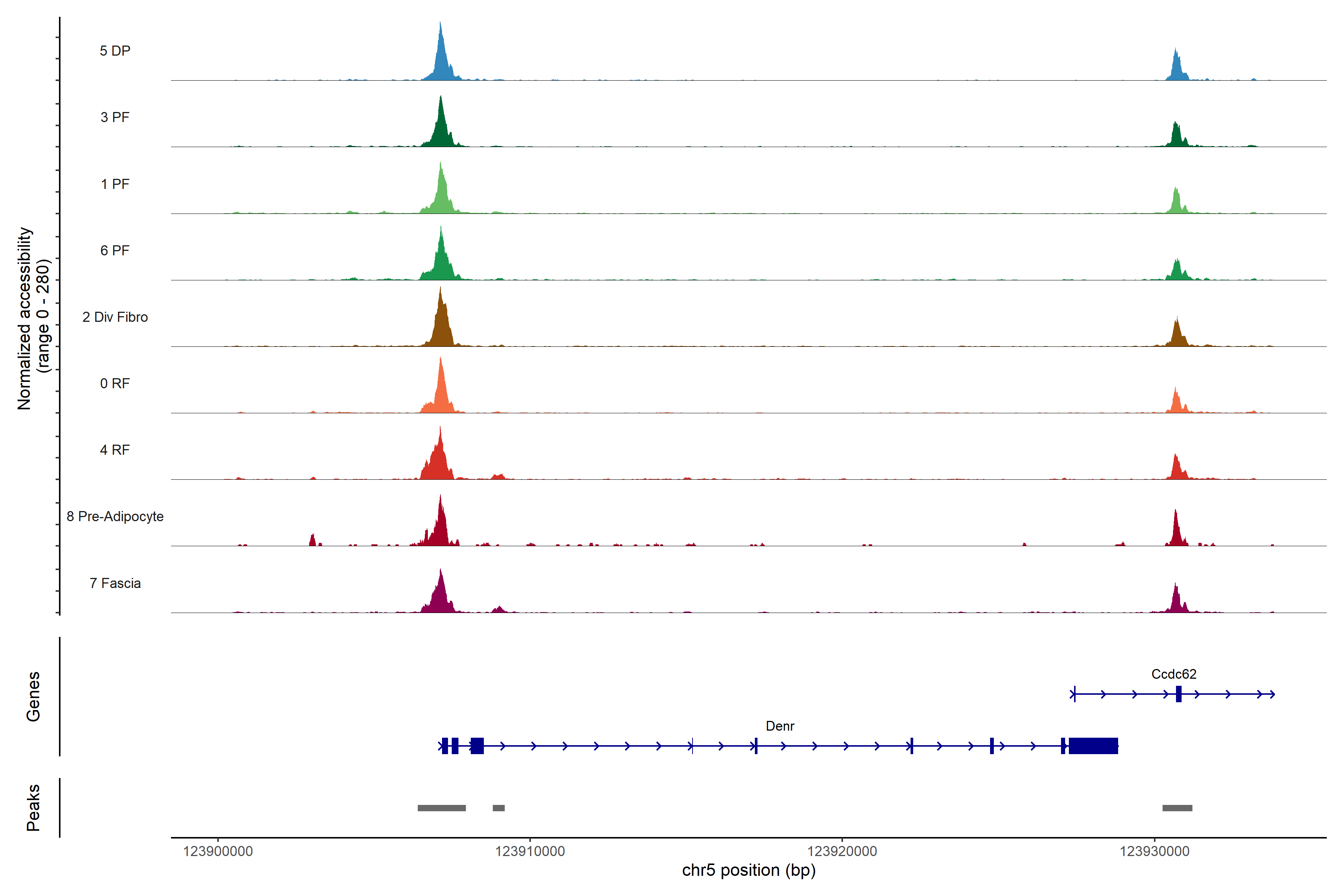This screenshot has height=896, width=1344.
Task: Click the 8 Pre-Adipocyte track label
Action: [115, 517]
